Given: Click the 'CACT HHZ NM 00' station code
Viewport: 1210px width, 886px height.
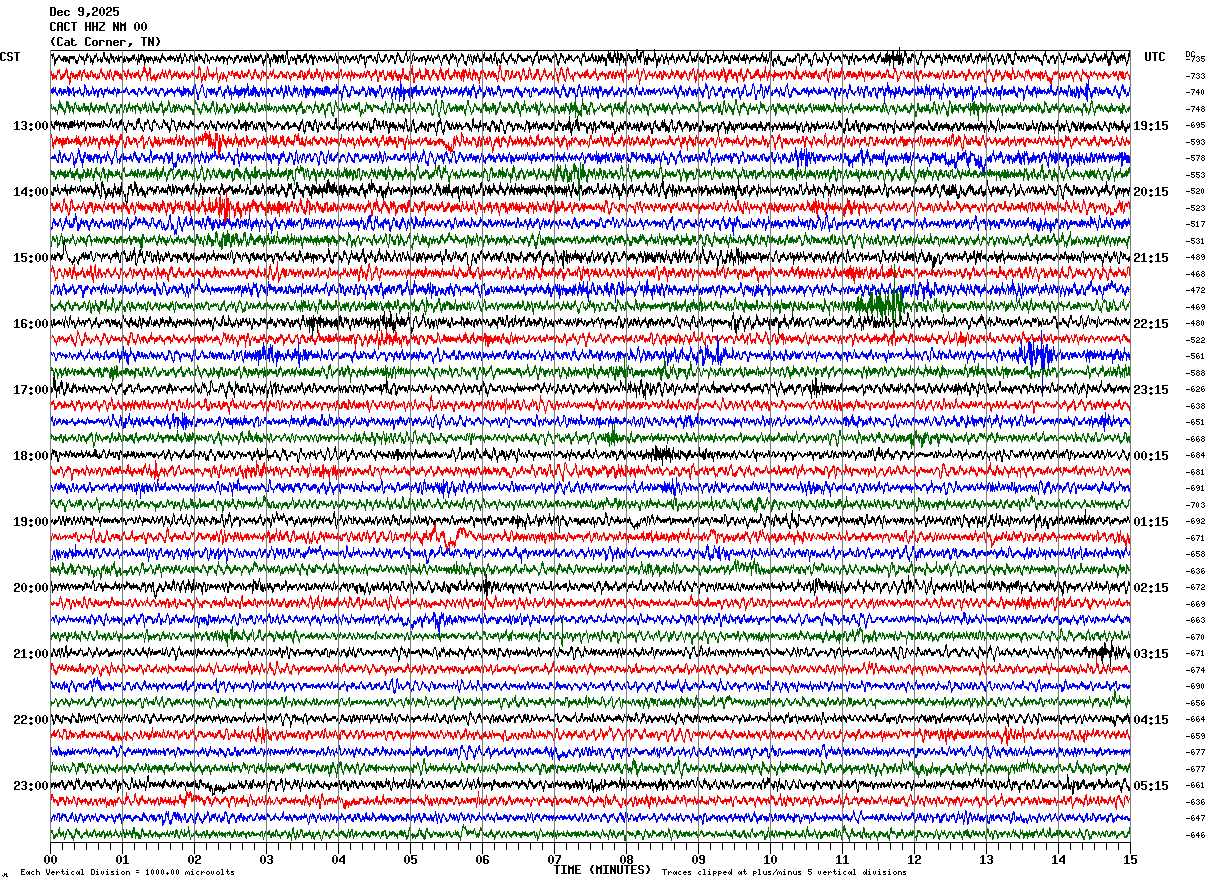Looking at the screenshot, I should 98,27.
